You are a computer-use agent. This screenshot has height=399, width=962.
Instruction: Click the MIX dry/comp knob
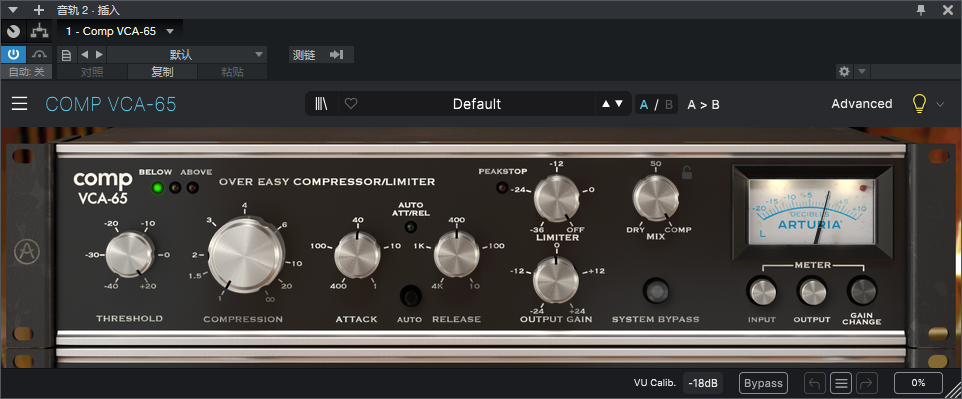(x=656, y=198)
